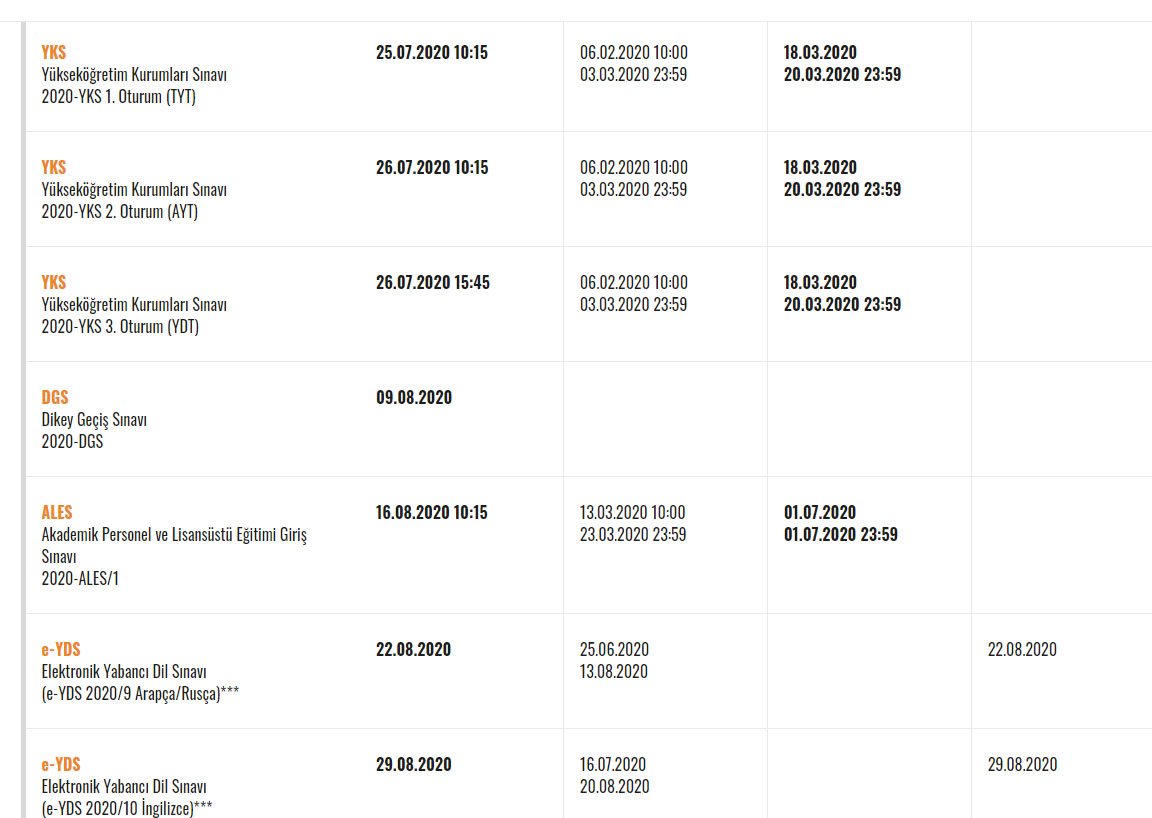
Task: Click ALES late application date 01.07.2020 23:59
Action: pos(840,534)
